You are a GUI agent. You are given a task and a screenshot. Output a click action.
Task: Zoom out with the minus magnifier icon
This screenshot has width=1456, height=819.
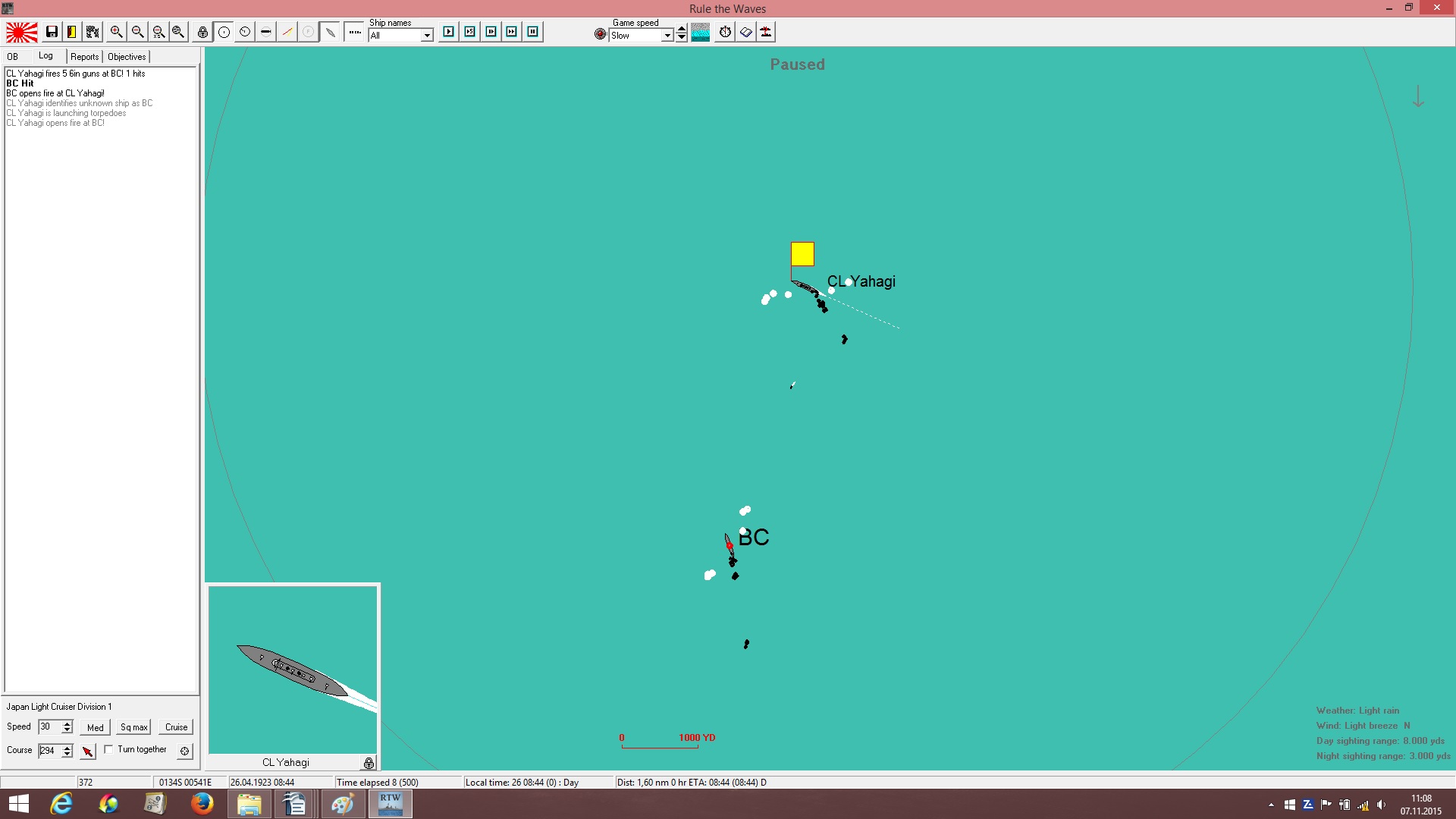pyautogui.click(x=137, y=32)
